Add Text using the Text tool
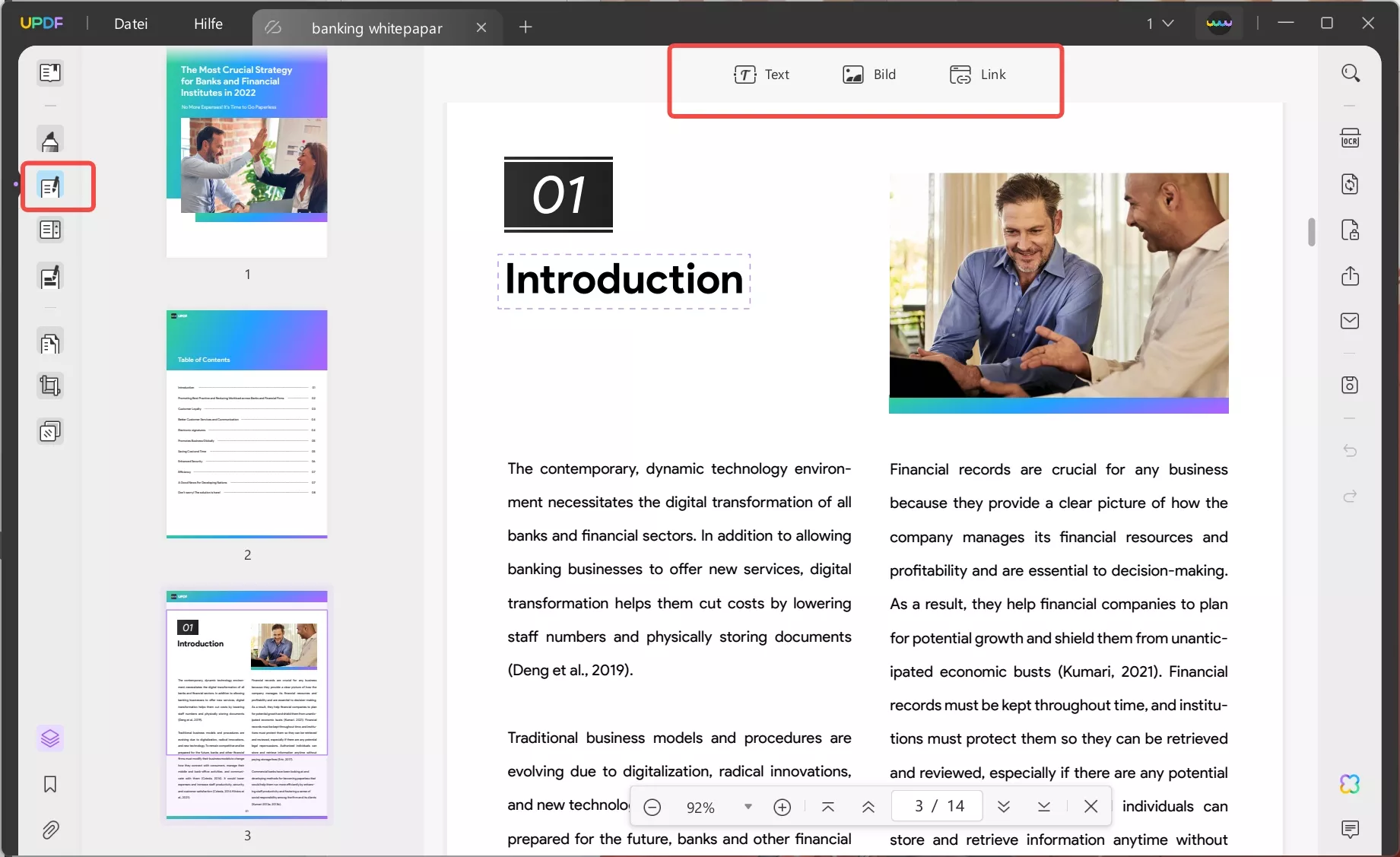This screenshot has height=857, width=1400. pyautogui.click(x=761, y=75)
